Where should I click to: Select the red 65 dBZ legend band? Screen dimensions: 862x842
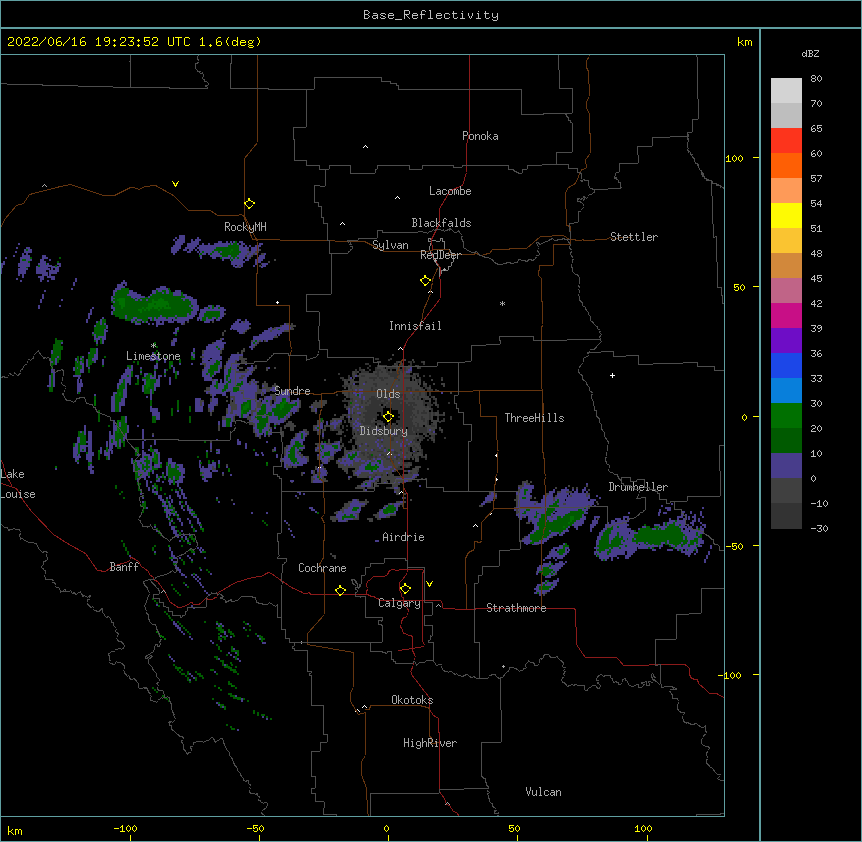point(786,140)
